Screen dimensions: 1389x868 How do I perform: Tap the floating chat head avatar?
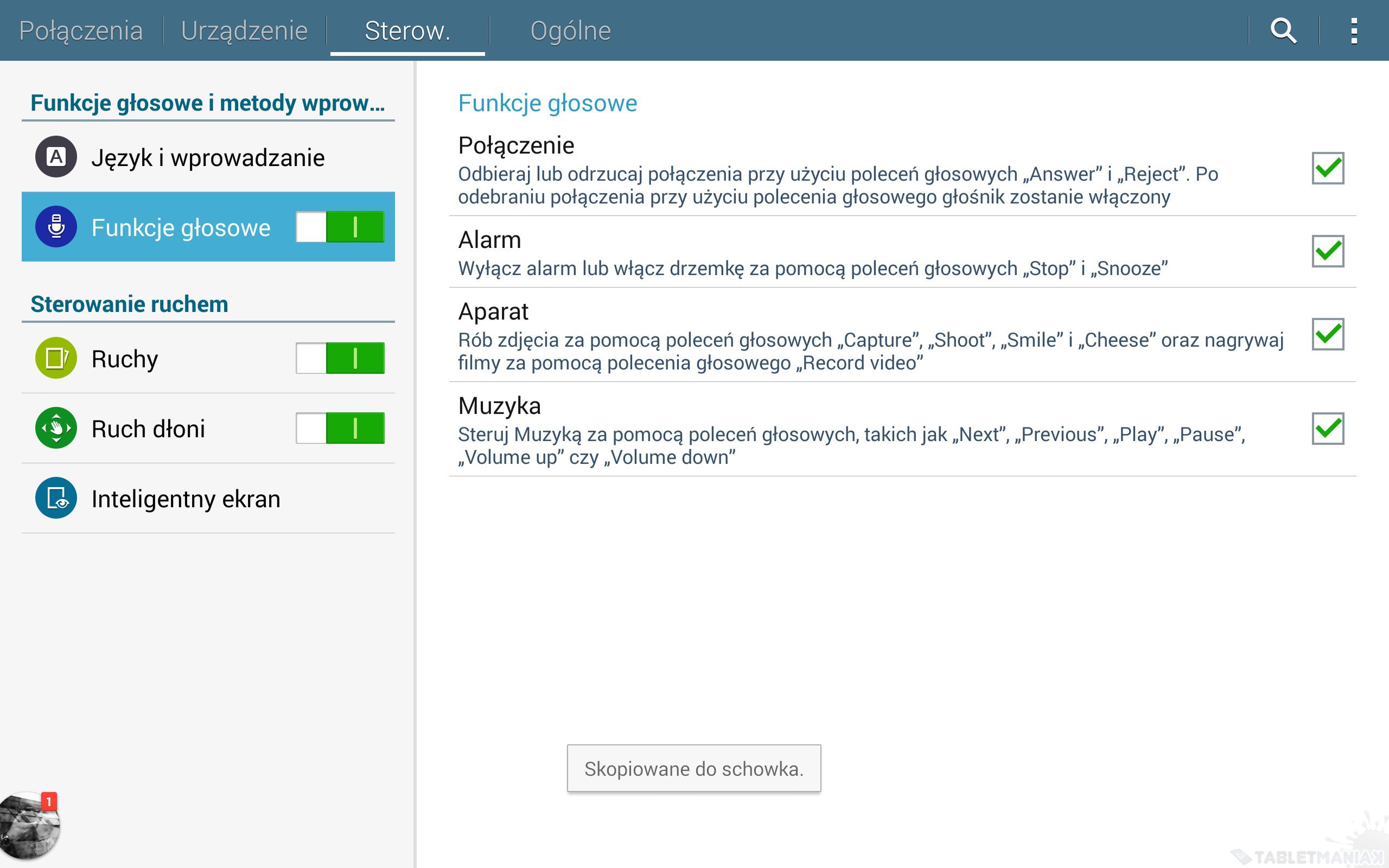29,826
